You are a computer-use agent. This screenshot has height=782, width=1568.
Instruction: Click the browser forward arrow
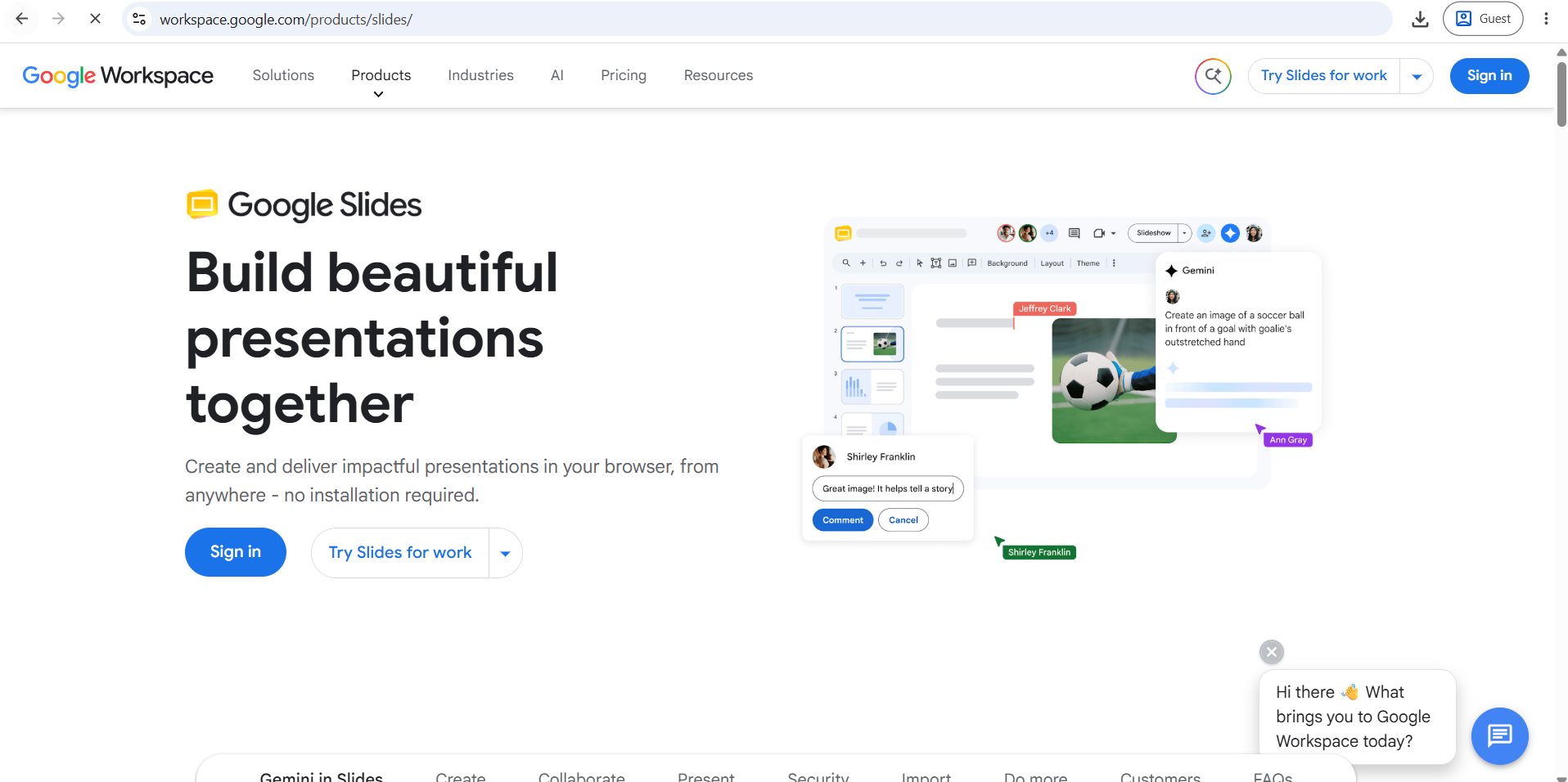click(x=58, y=18)
